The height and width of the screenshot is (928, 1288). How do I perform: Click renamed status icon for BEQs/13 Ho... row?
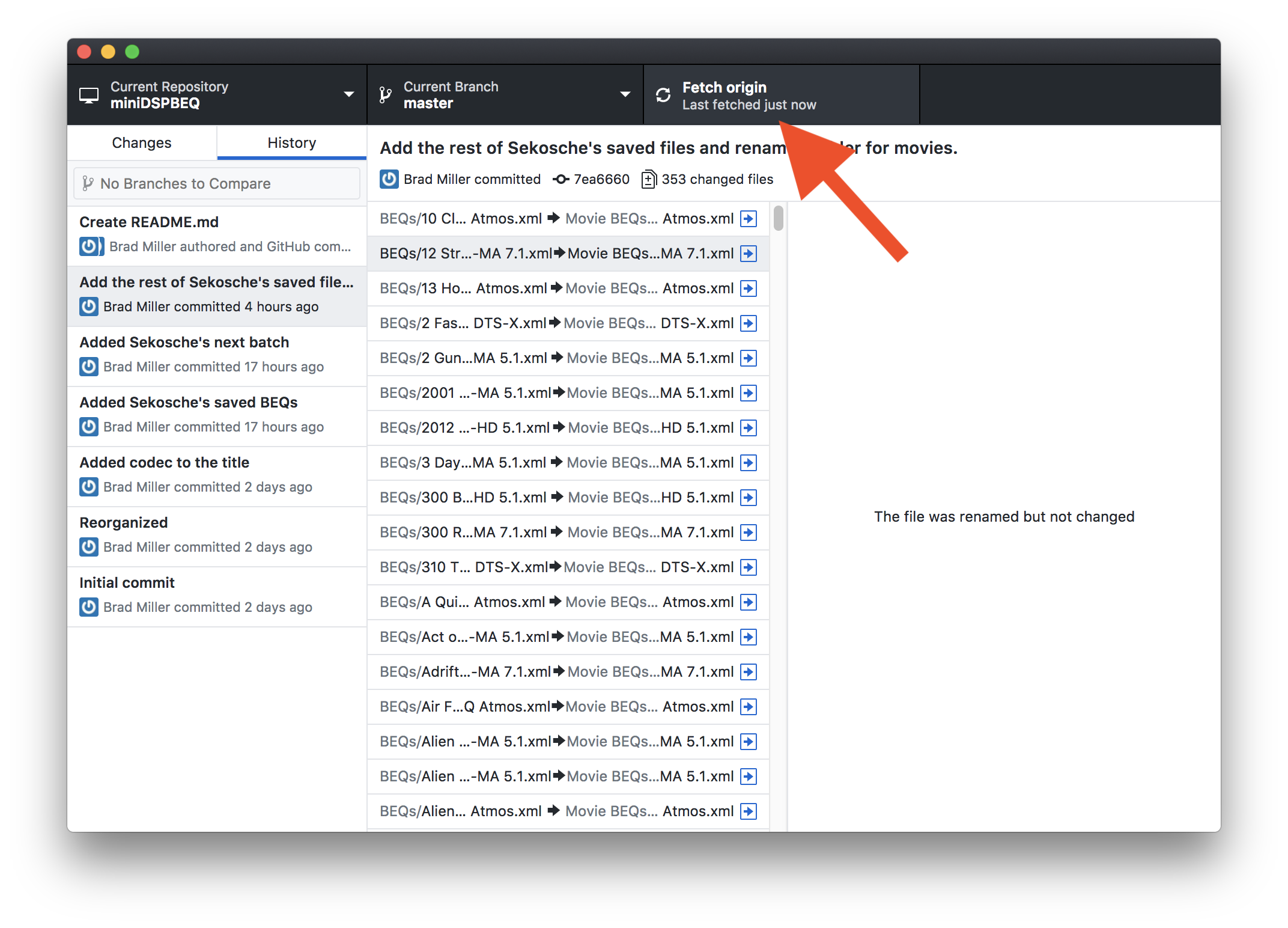tap(749, 288)
